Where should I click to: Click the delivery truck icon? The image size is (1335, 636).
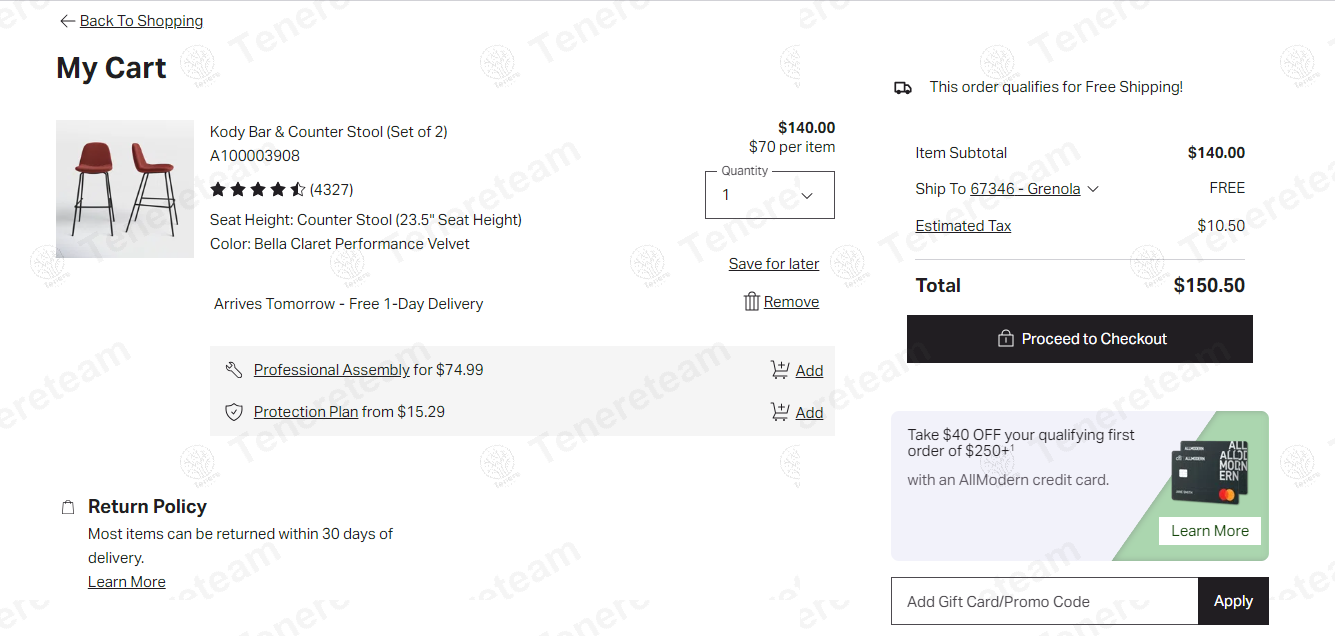tap(903, 88)
